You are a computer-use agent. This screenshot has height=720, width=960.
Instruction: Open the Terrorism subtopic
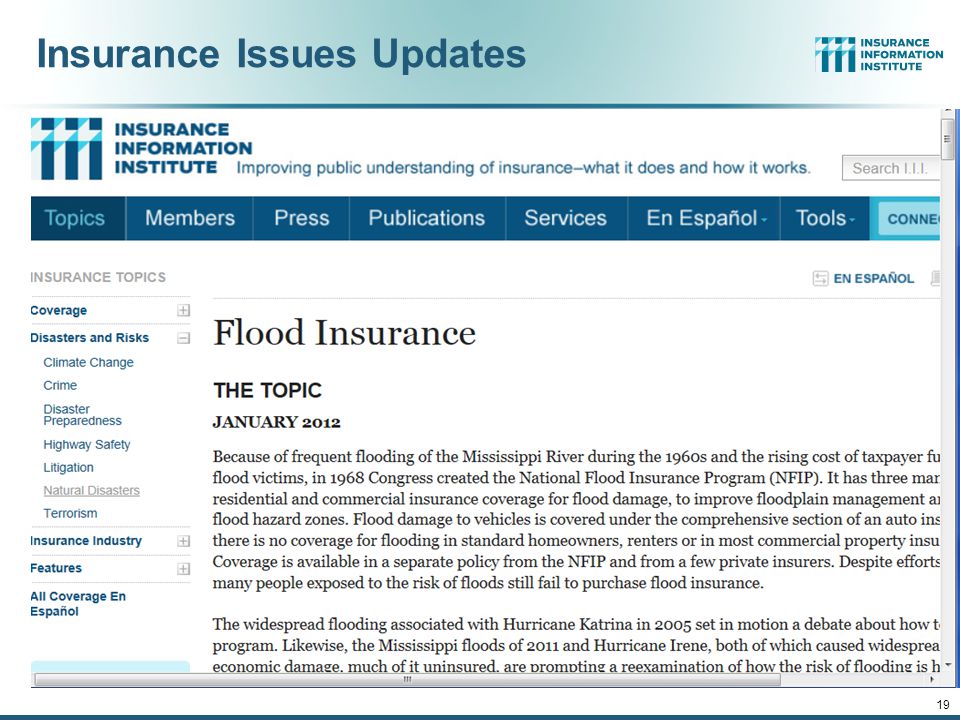pyautogui.click(x=70, y=514)
